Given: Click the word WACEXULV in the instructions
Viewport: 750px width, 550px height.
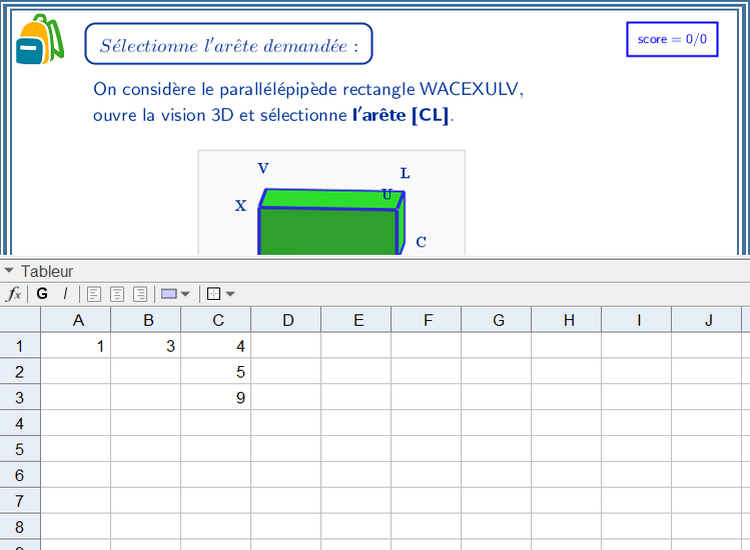Looking at the screenshot, I should (x=469, y=89).
